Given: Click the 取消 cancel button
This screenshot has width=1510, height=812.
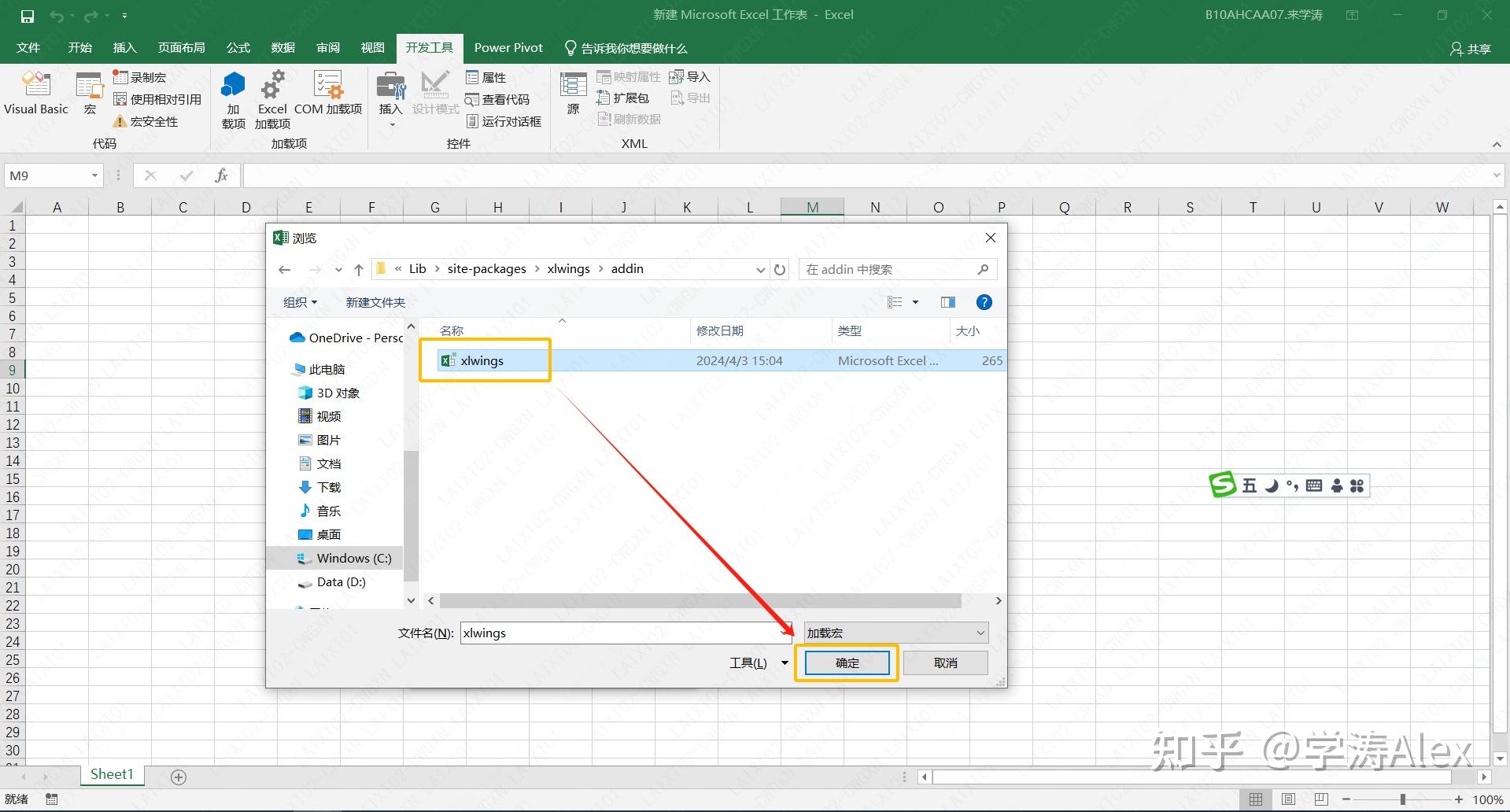Looking at the screenshot, I should click(945, 663).
